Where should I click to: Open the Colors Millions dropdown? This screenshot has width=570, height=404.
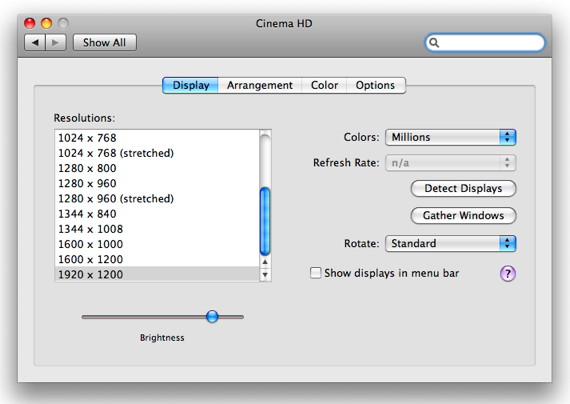click(x=450, y=137)
